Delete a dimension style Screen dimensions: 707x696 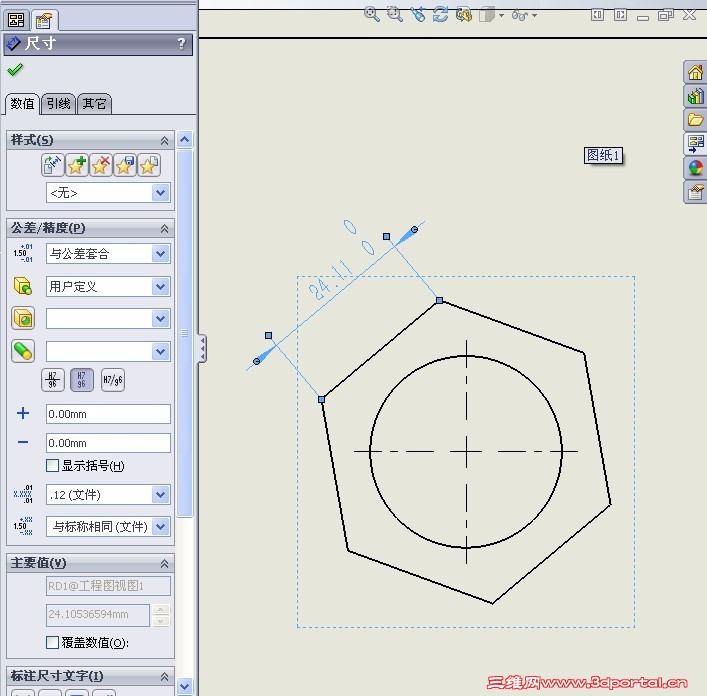tap(101, 165)
